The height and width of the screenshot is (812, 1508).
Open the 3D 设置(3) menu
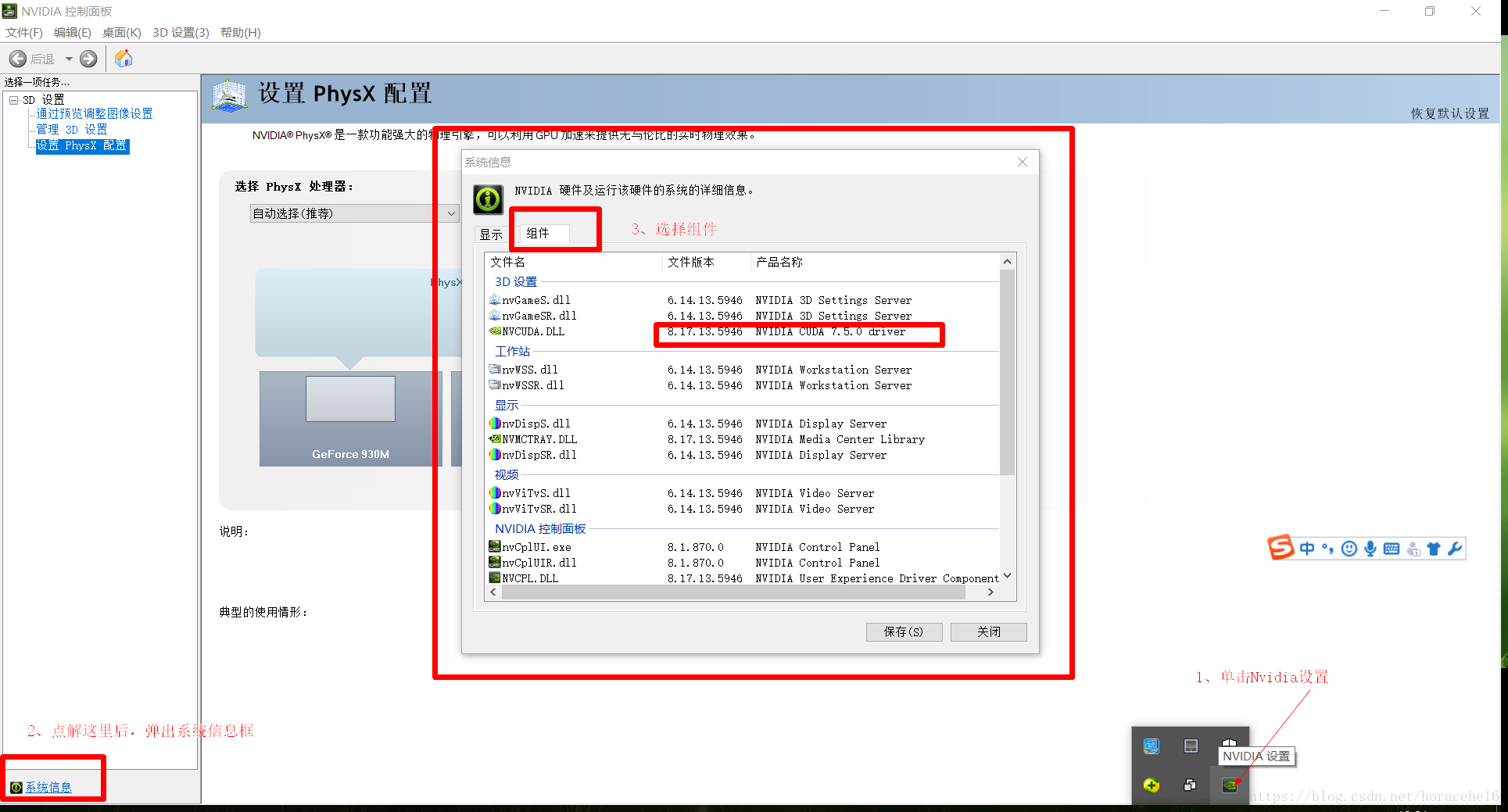pos(181,33)
